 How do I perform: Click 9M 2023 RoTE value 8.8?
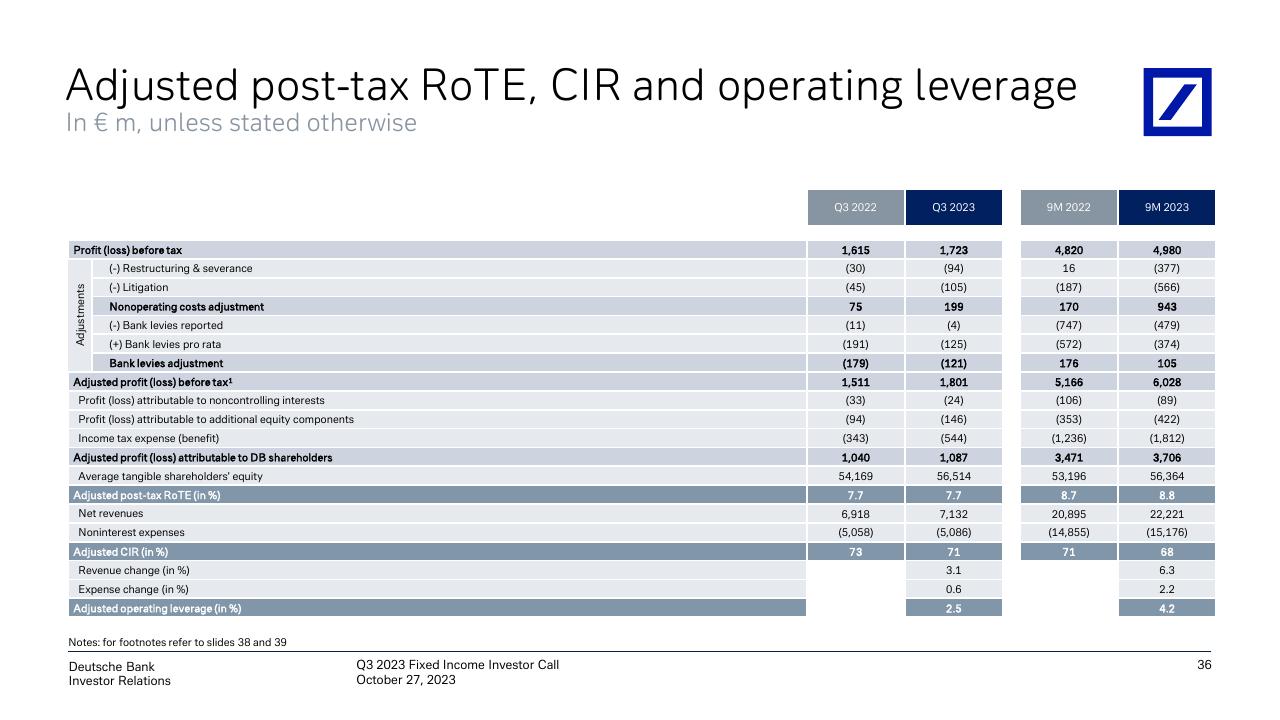pyautogui.click(x=1167, y=495)
